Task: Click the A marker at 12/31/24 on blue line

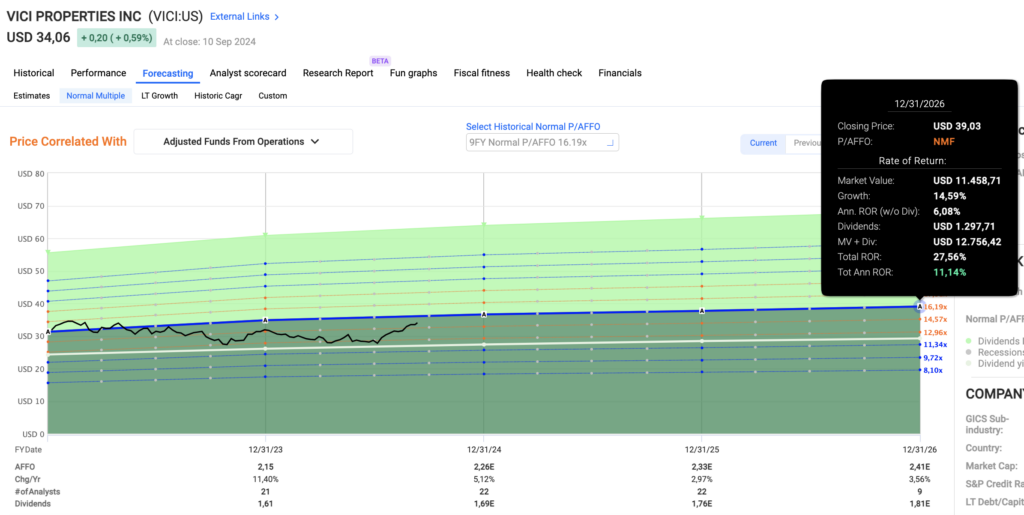Action: click(x=484, y=314)
